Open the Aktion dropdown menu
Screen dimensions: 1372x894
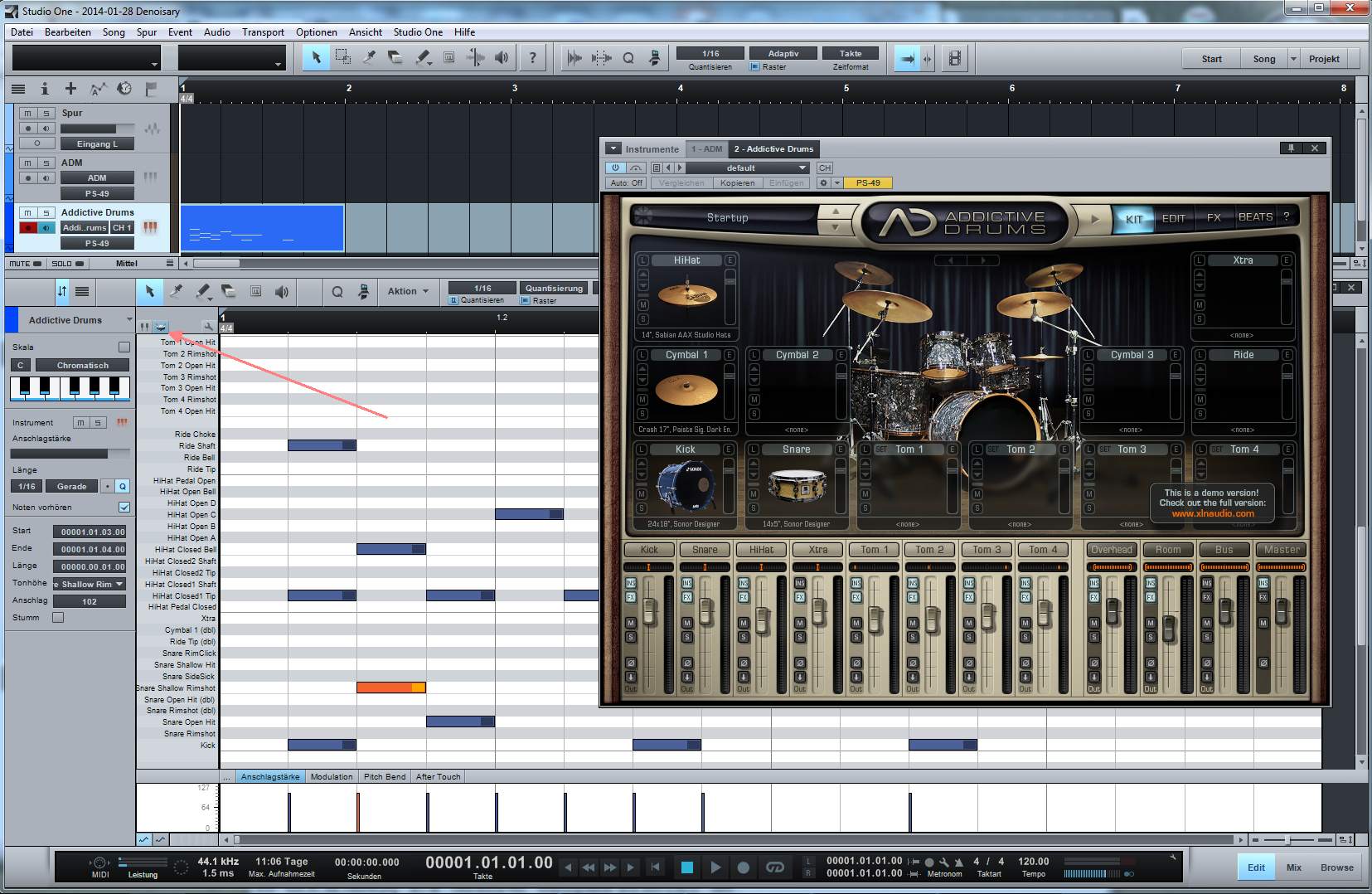(x=408, y=291)
